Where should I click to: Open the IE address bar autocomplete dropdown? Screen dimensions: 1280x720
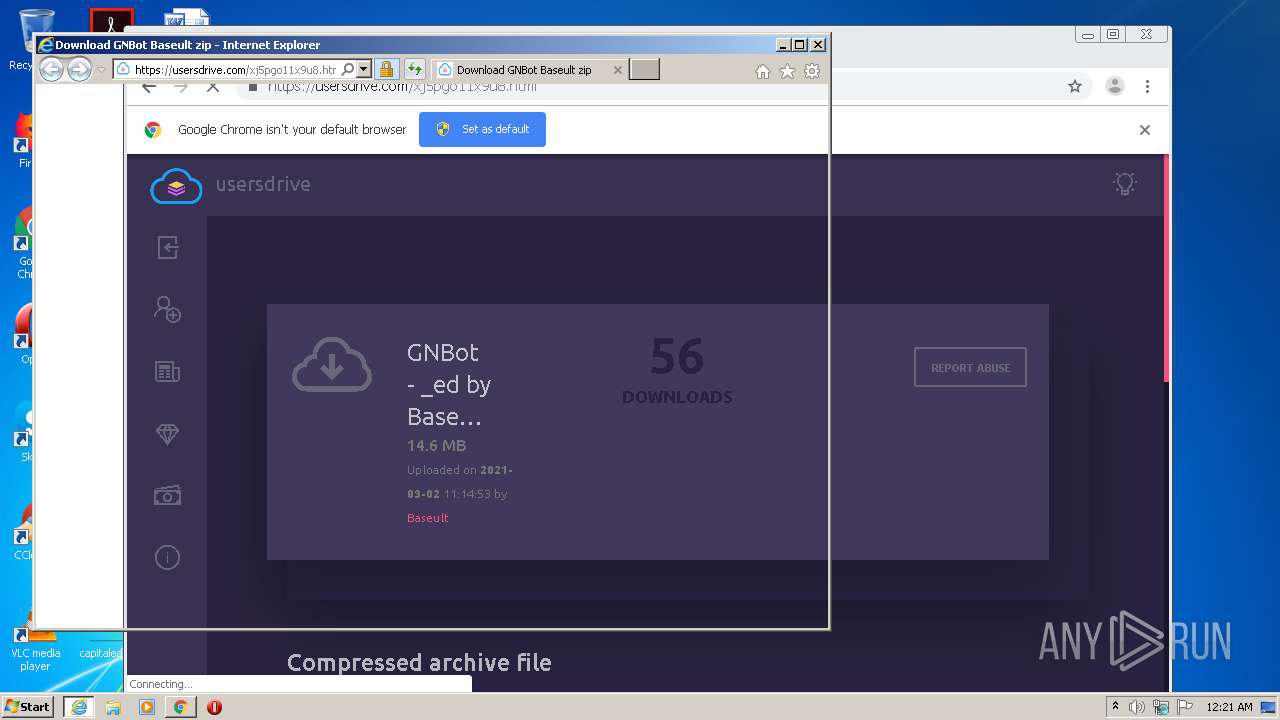[x=364, y=70]
